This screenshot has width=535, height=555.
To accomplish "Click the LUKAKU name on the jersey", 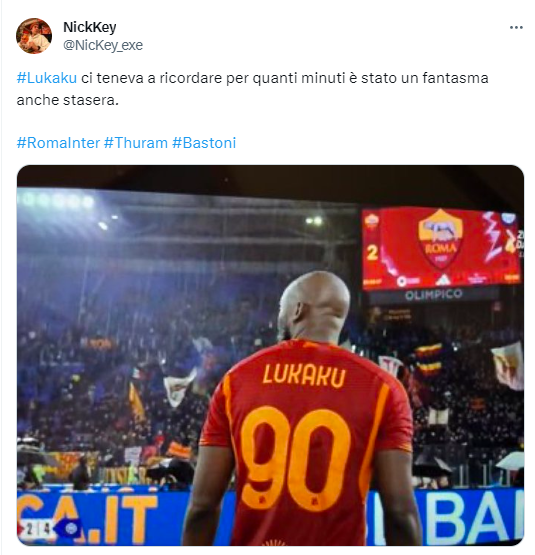I will tap(304, 376).
